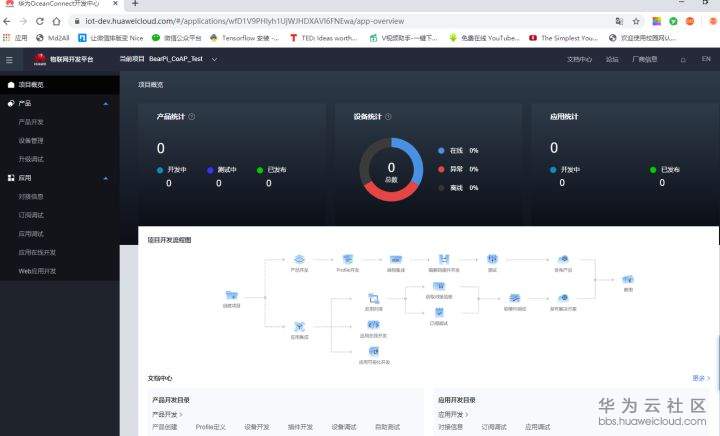
Task: Click the 创建项目 flowchart icon
Action: click(231, 295)
